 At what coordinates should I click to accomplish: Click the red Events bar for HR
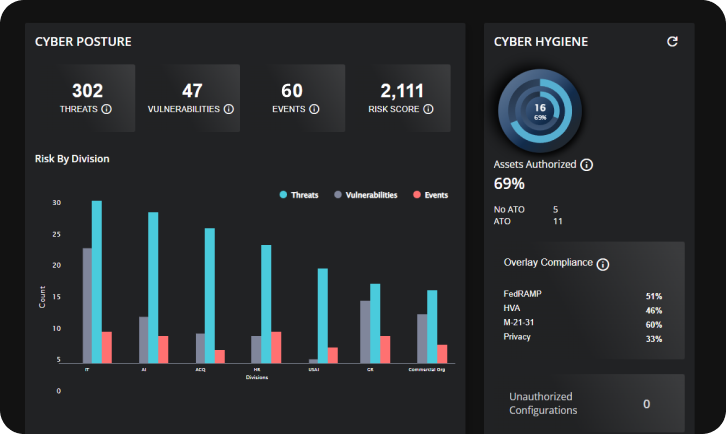click(276, 346)
